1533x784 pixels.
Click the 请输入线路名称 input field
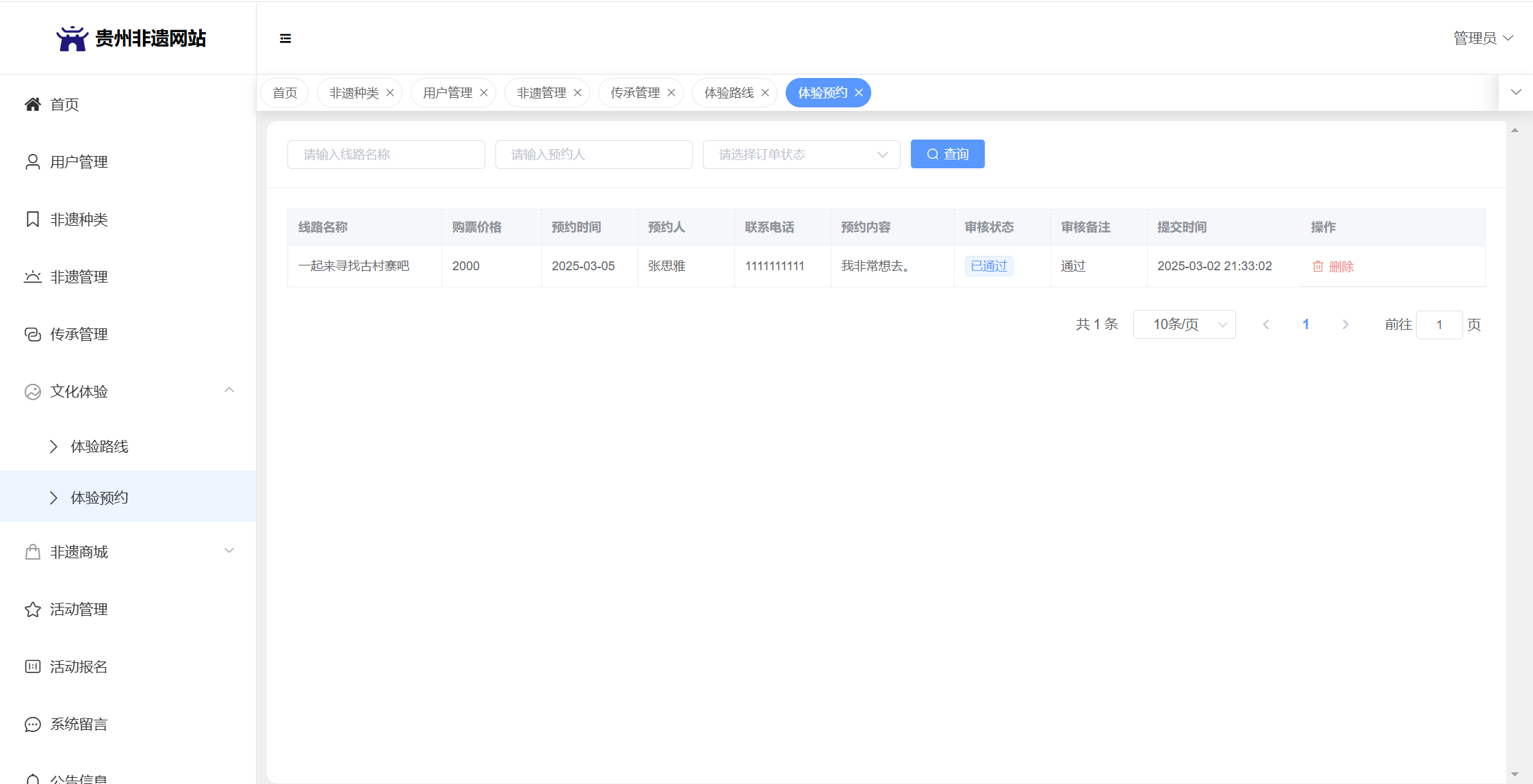pyautogui.click(x=386, y=155)
